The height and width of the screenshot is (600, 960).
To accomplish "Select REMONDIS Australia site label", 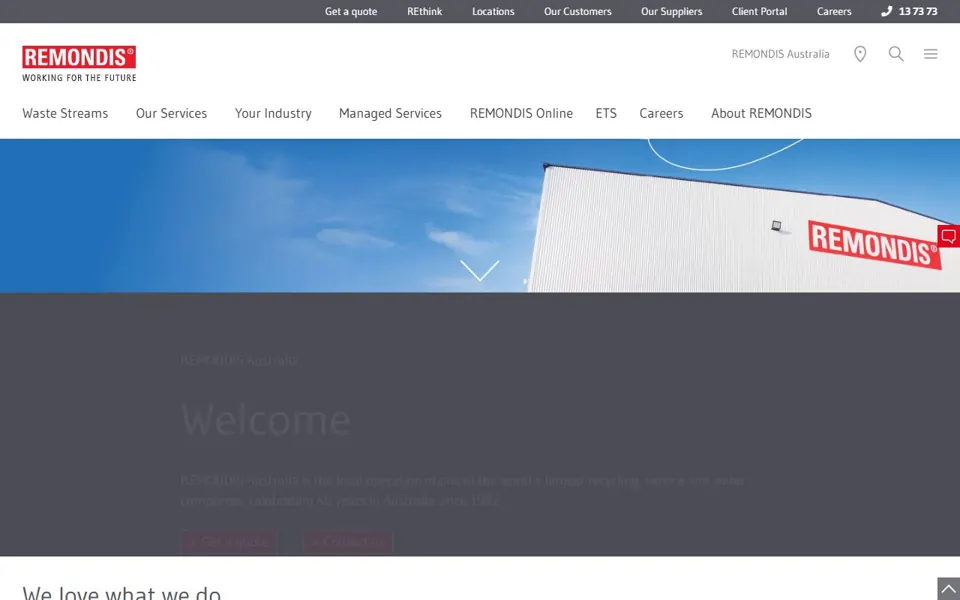I will pos(780,54).
